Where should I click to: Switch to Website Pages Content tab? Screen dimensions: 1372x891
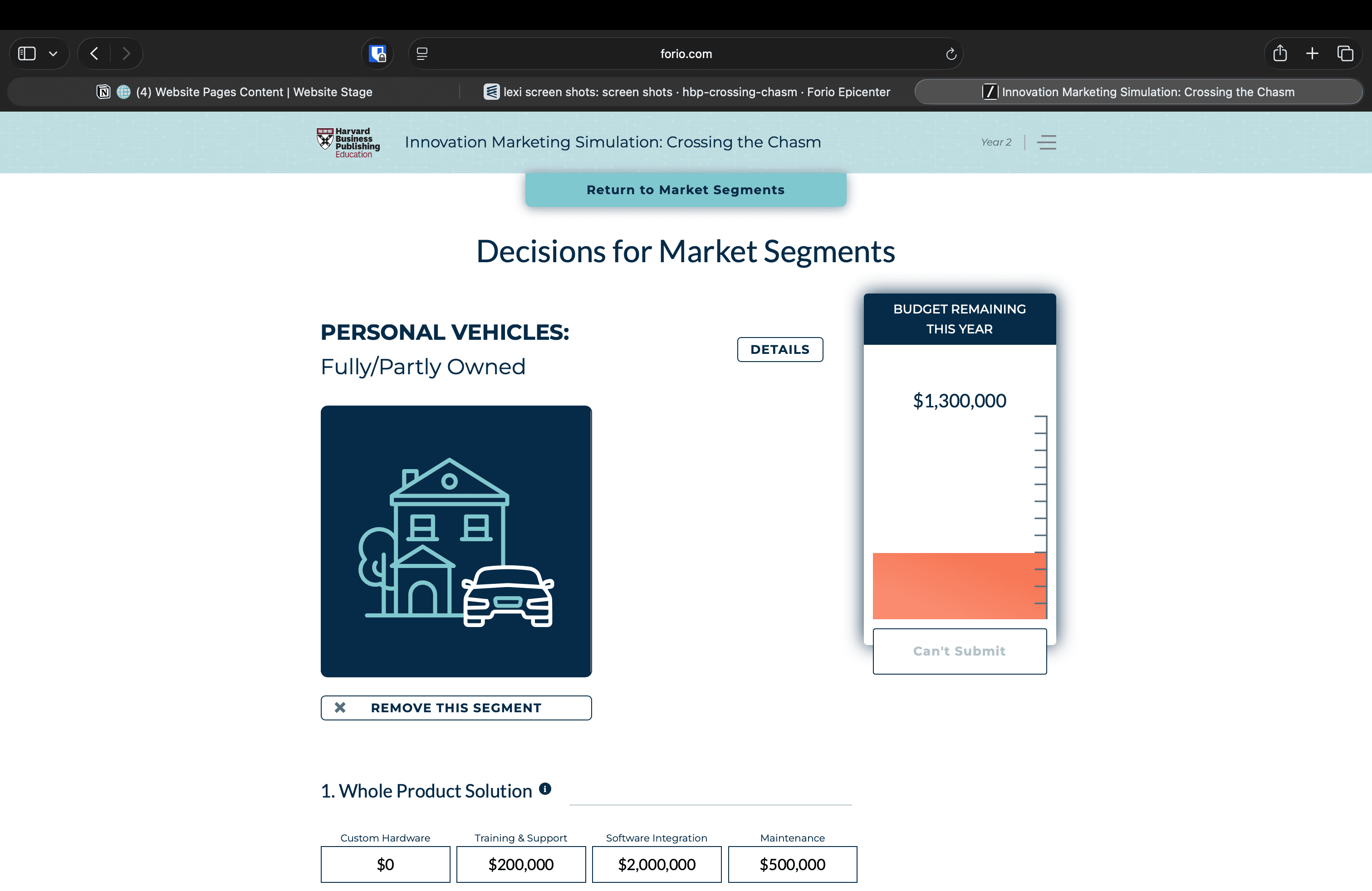coord(234,92)
